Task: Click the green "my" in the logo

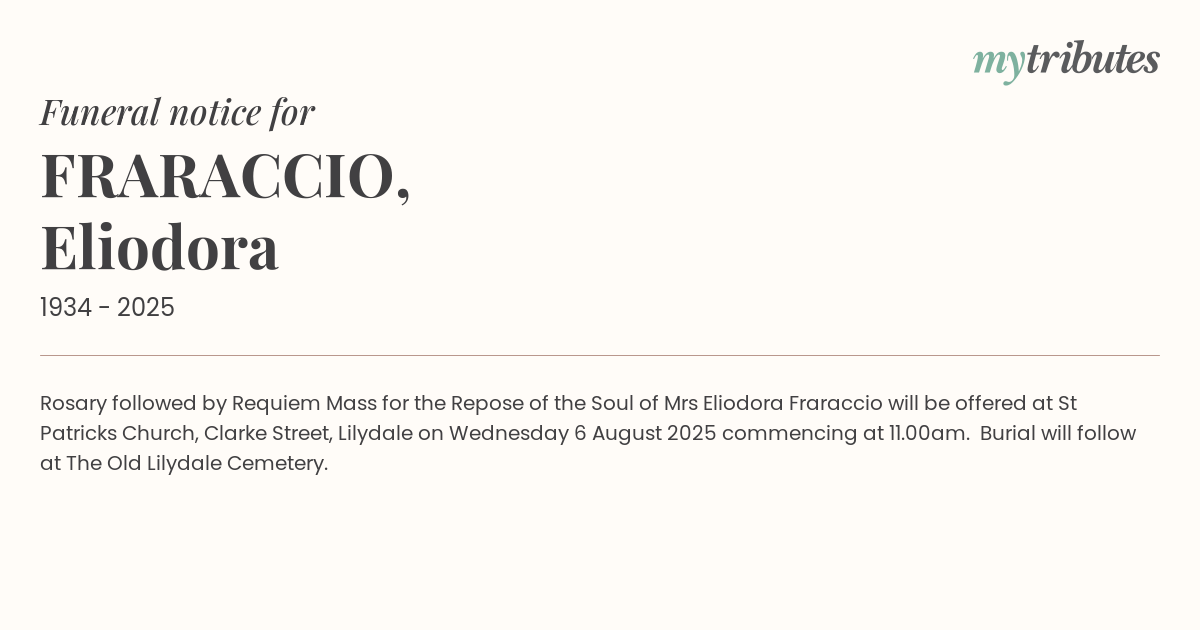Action: (x=998, y=62)
